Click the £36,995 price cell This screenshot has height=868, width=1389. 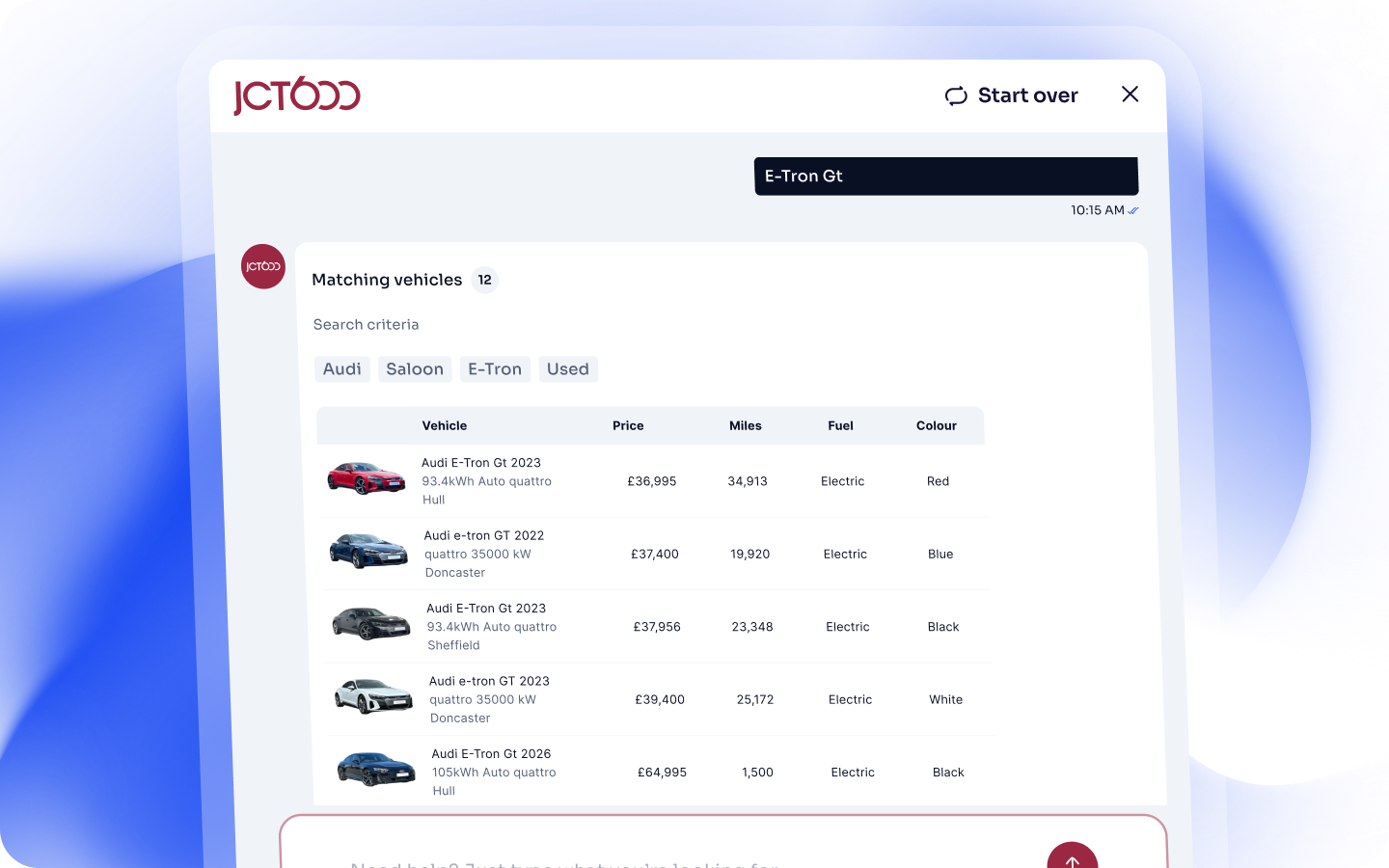pos(652,481)
